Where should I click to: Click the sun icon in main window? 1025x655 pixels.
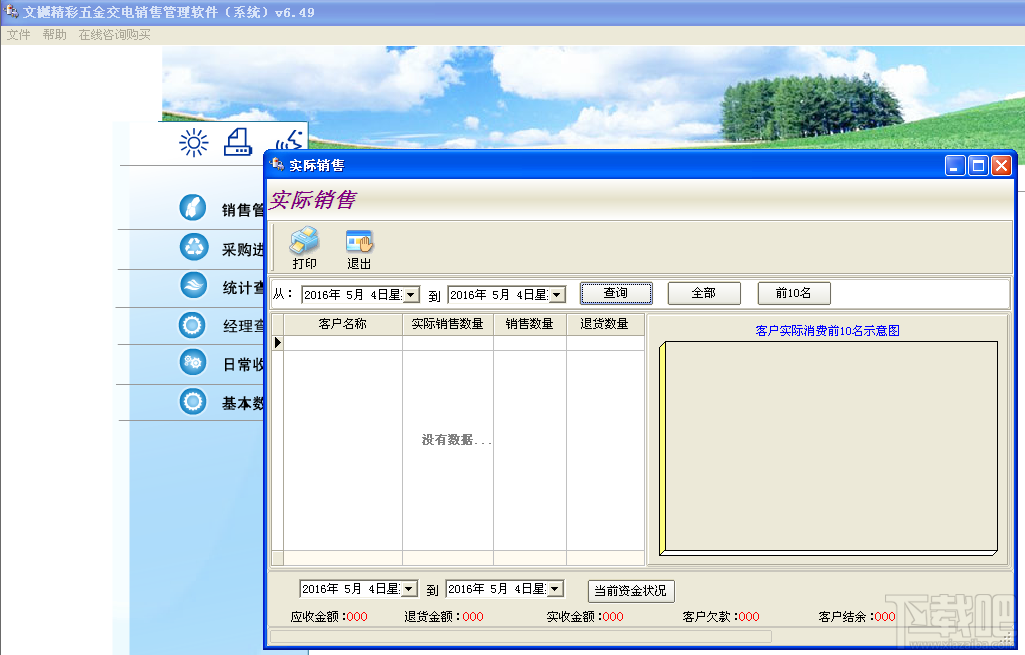pos(193,143)
